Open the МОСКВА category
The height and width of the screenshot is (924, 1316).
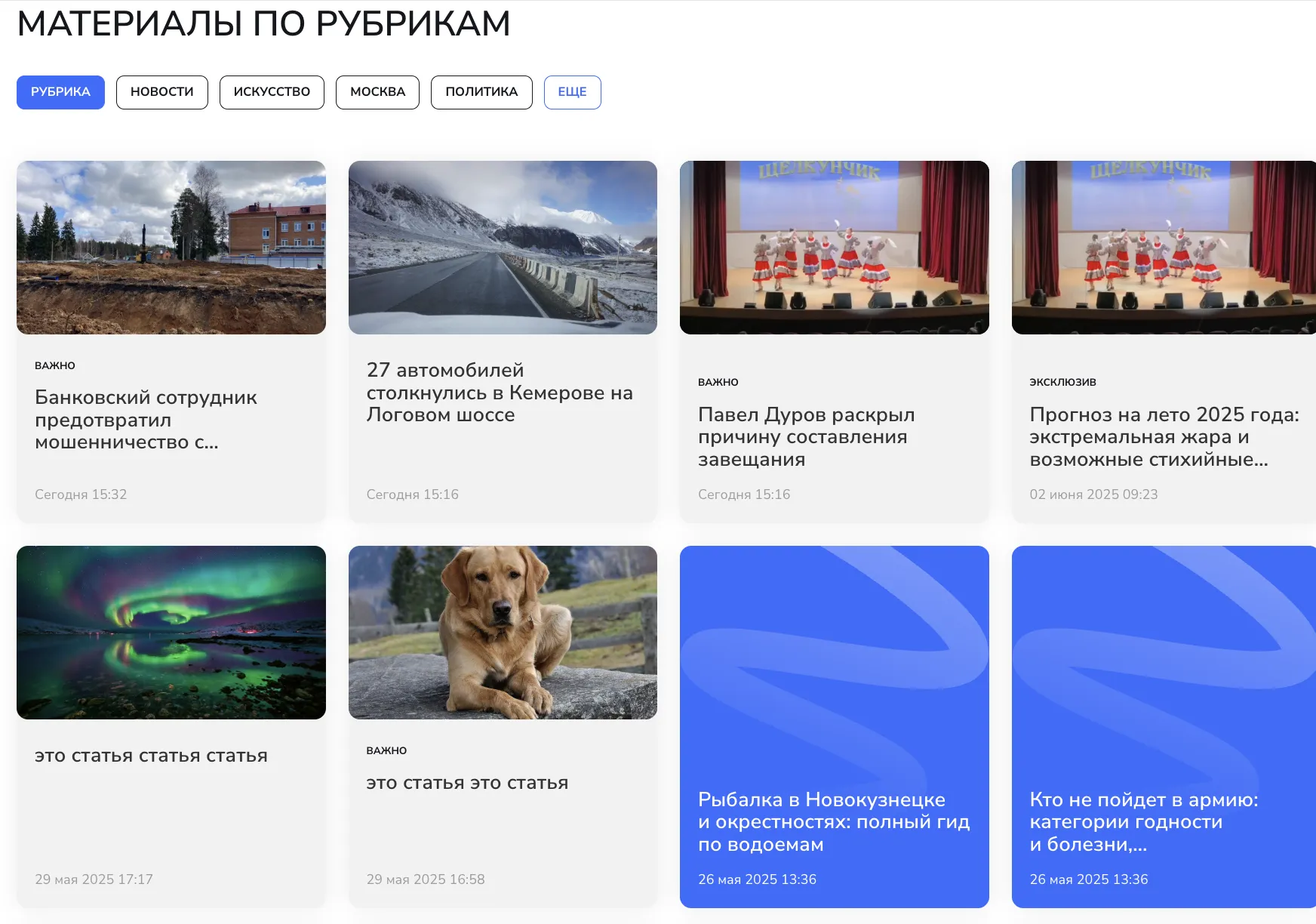click(x=377, y=92)
